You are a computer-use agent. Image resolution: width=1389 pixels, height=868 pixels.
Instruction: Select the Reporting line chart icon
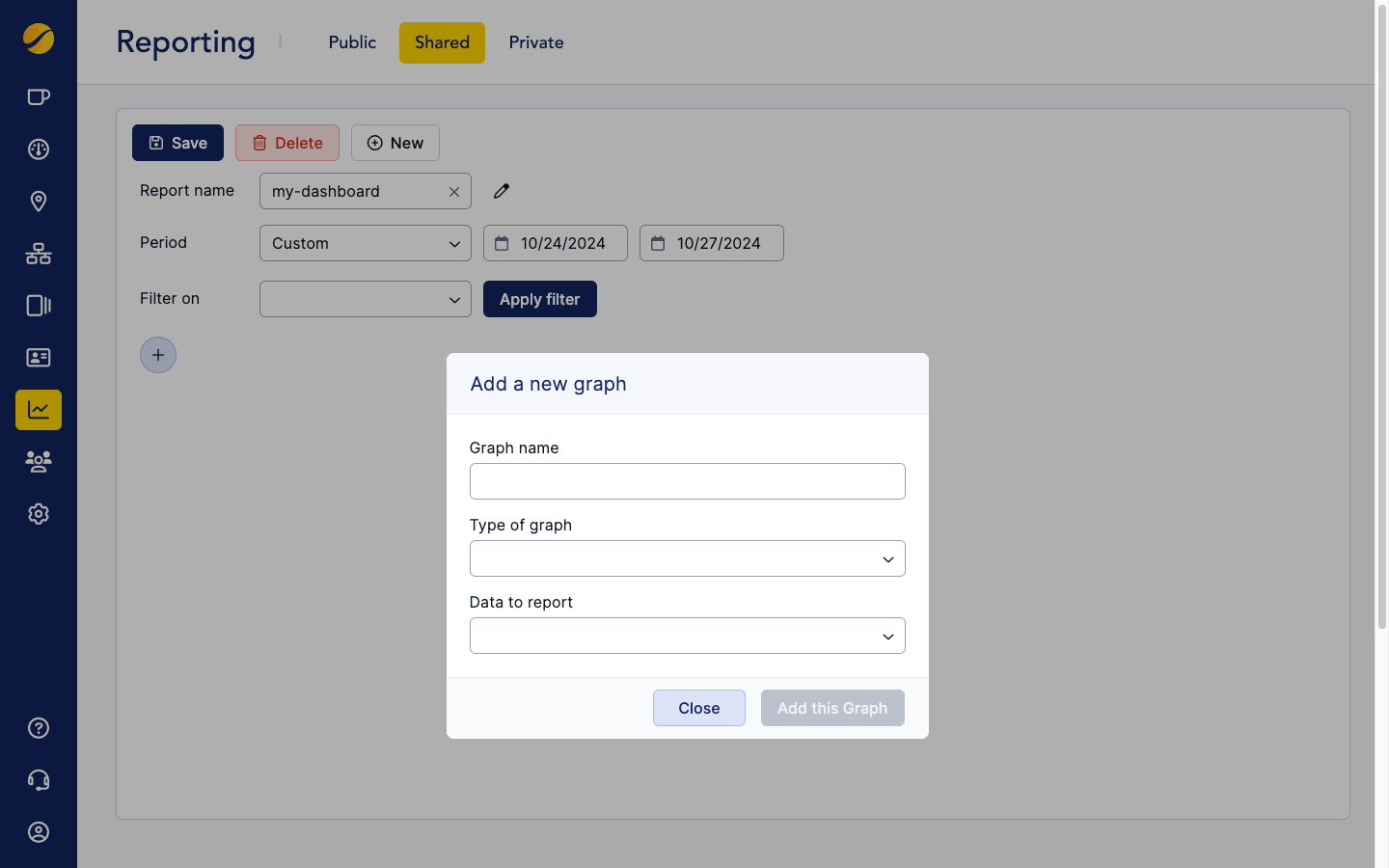point(39,409)
